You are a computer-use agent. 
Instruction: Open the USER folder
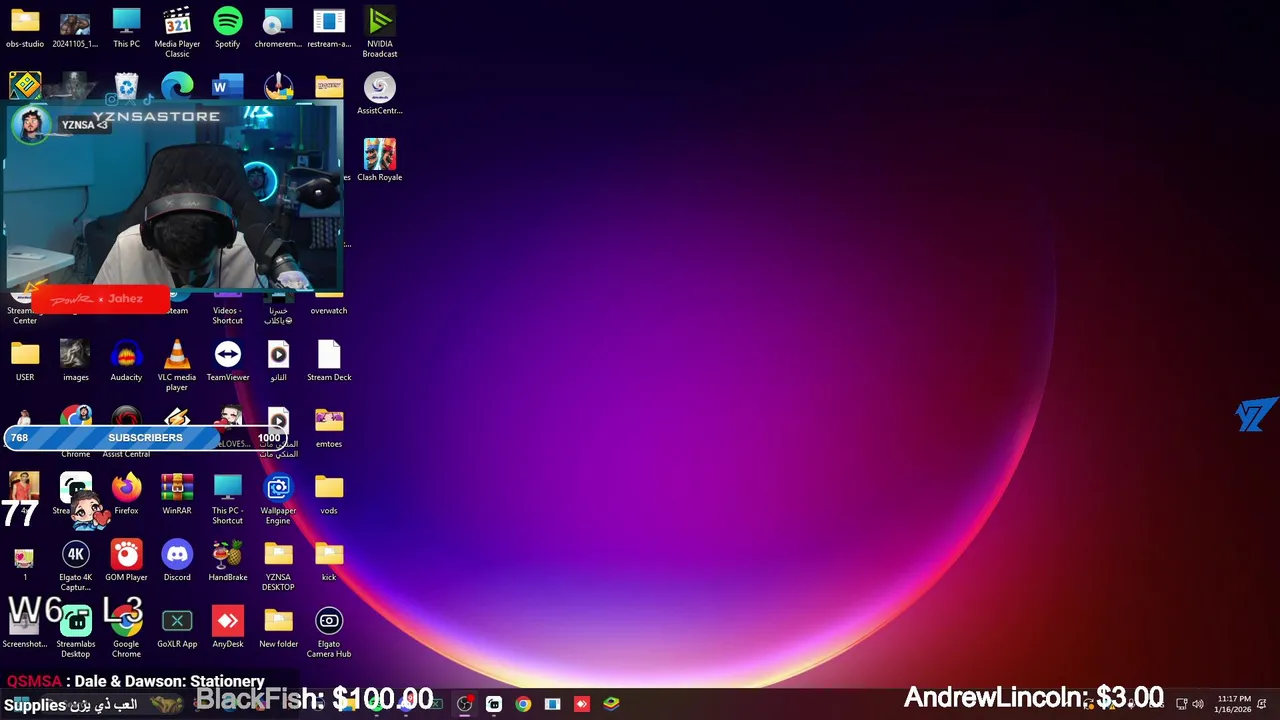click(25, 361)
